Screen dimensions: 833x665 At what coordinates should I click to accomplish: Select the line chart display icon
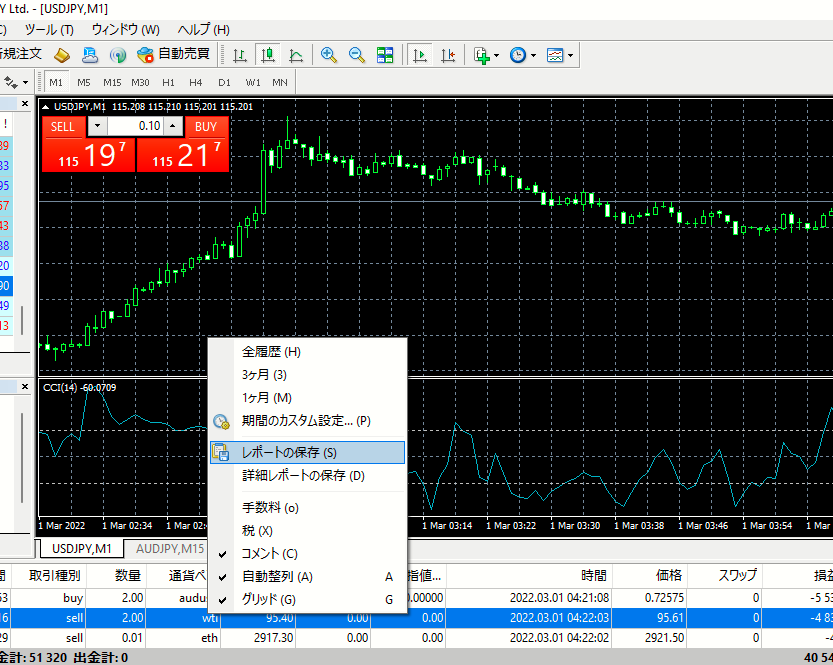[x=296, y=54]
